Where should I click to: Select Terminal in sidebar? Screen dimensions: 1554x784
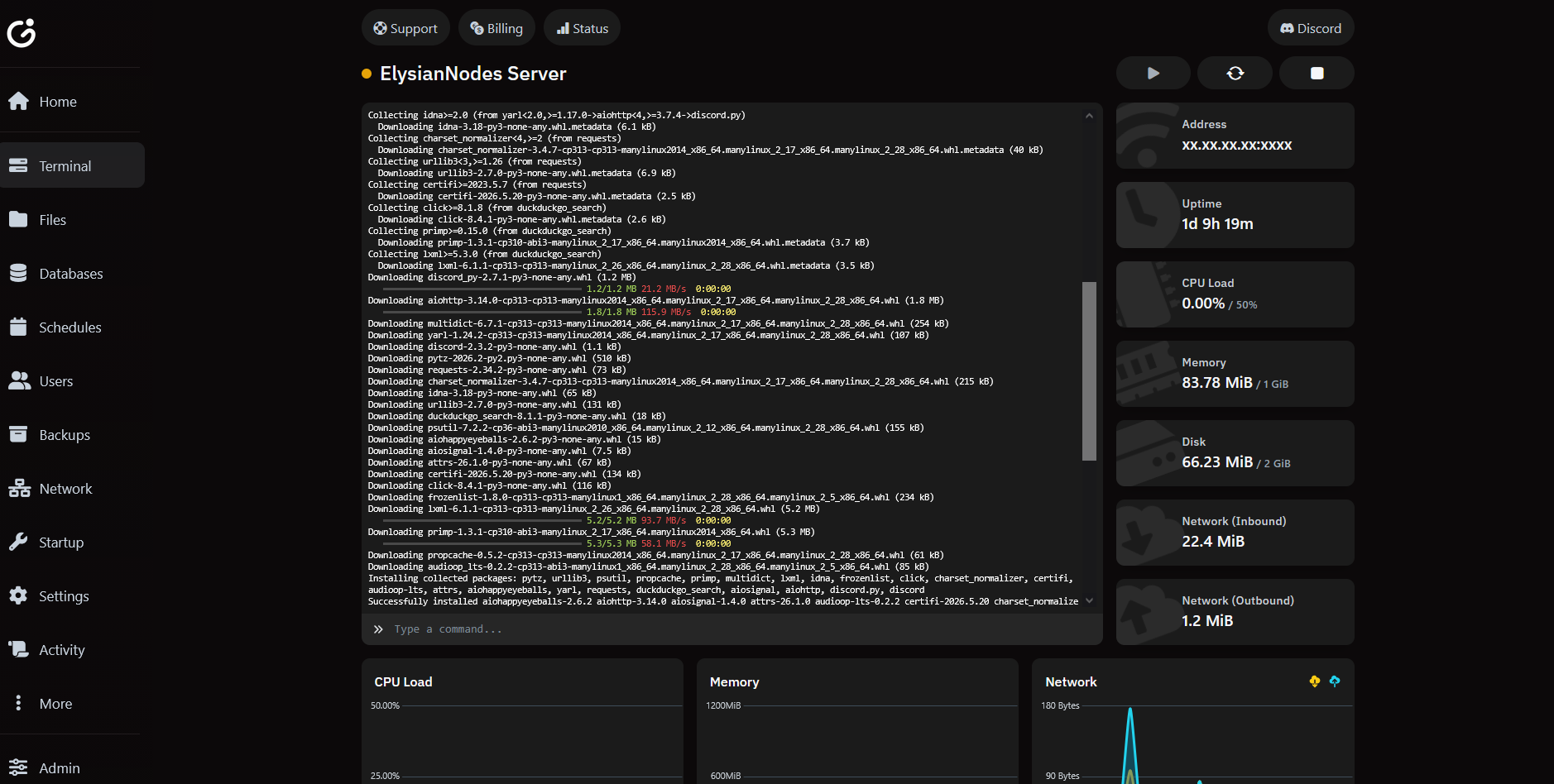tap(72, 165)
